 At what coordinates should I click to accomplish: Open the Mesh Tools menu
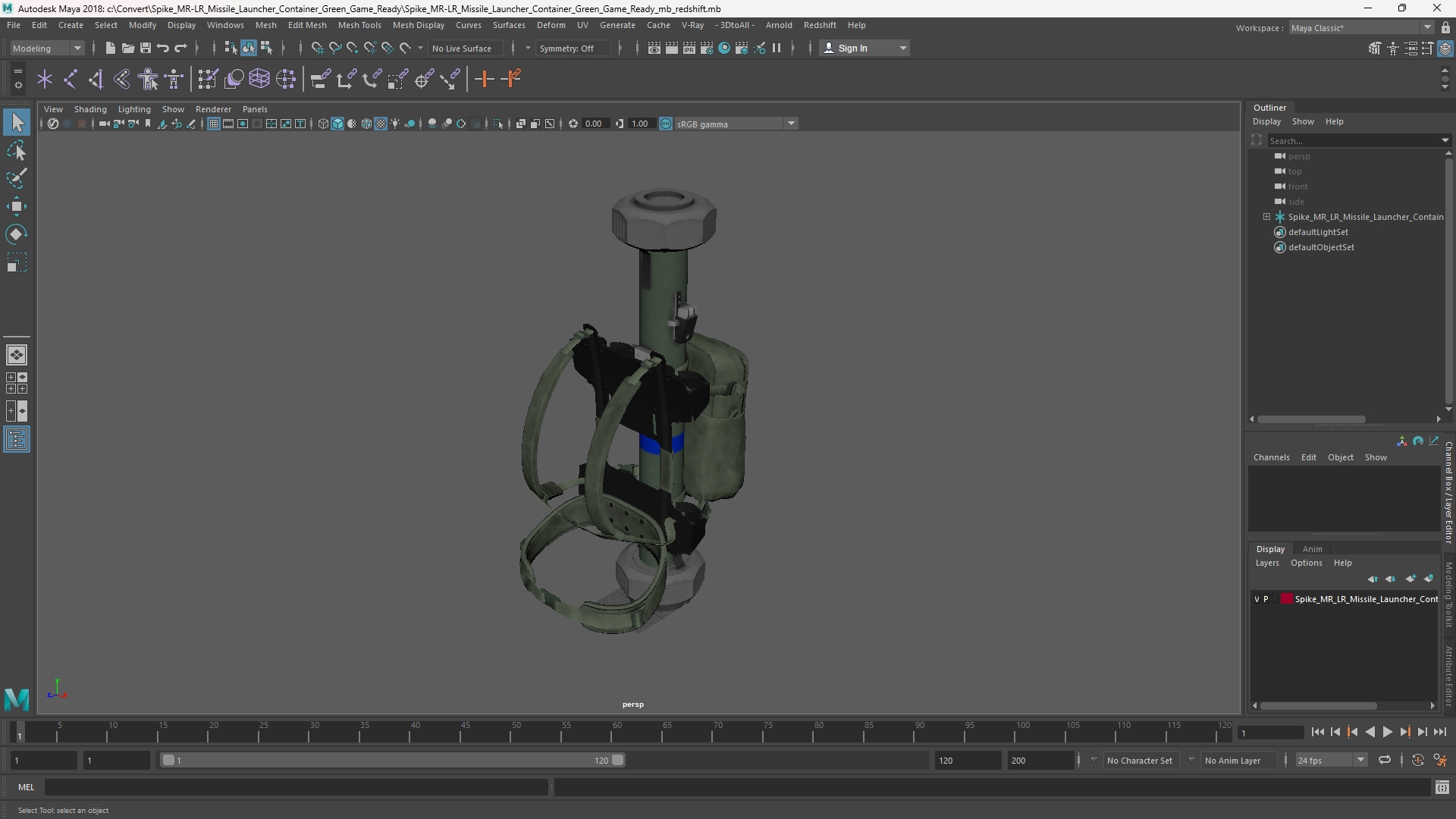(359, 25)
